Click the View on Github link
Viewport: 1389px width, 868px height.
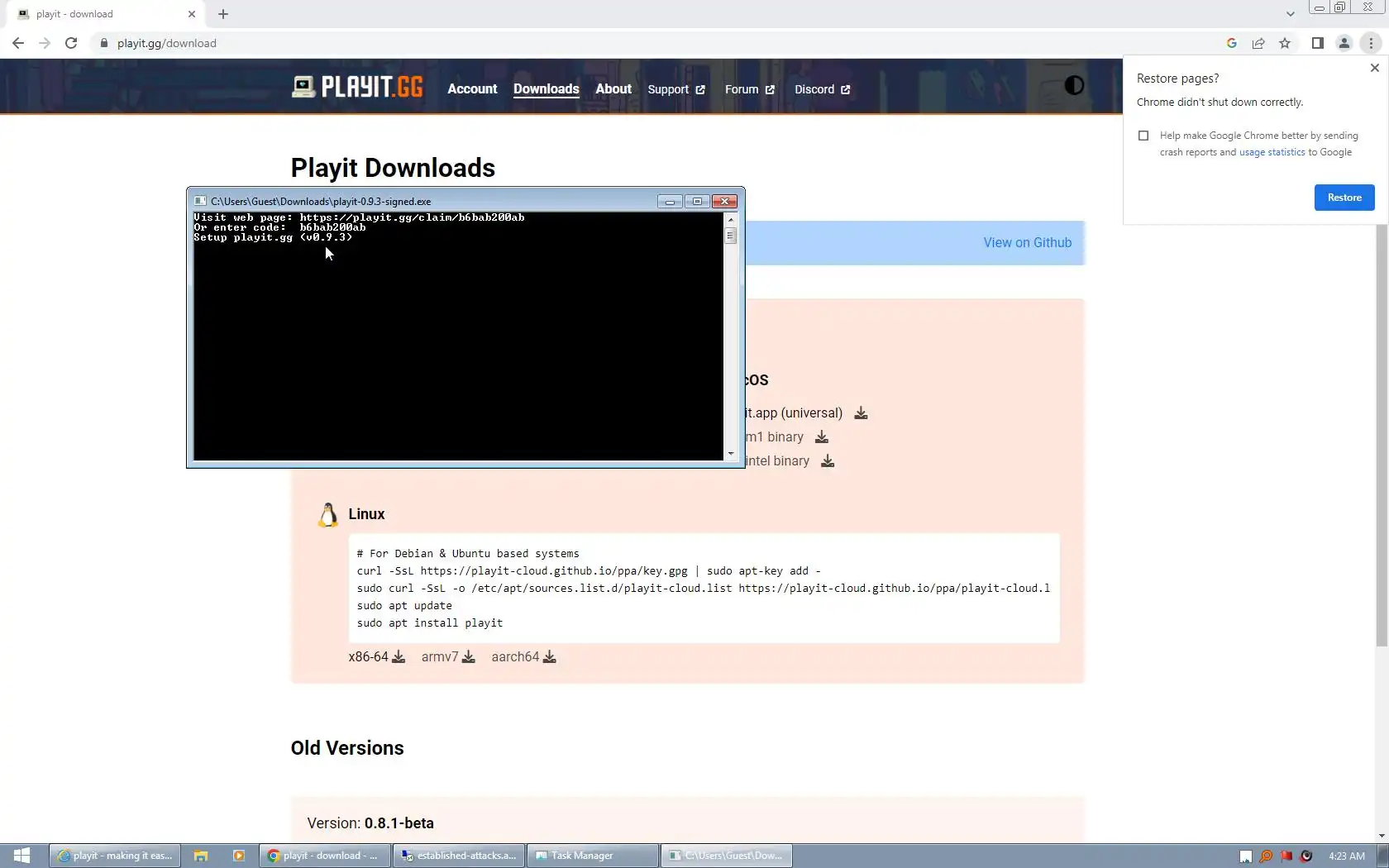click(1028, 242)
